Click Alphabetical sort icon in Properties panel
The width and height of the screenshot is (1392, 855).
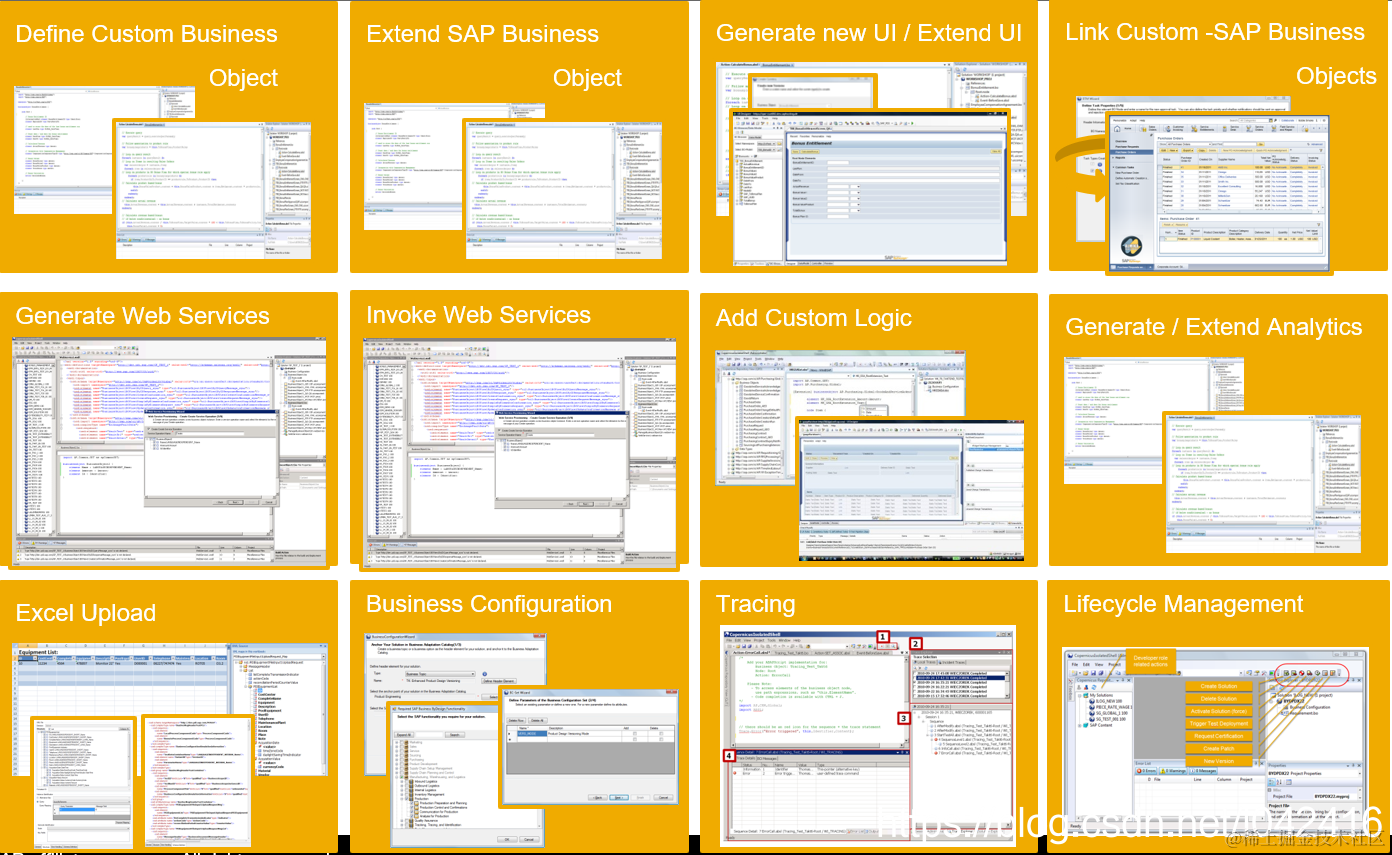(x=1279, y=782)
